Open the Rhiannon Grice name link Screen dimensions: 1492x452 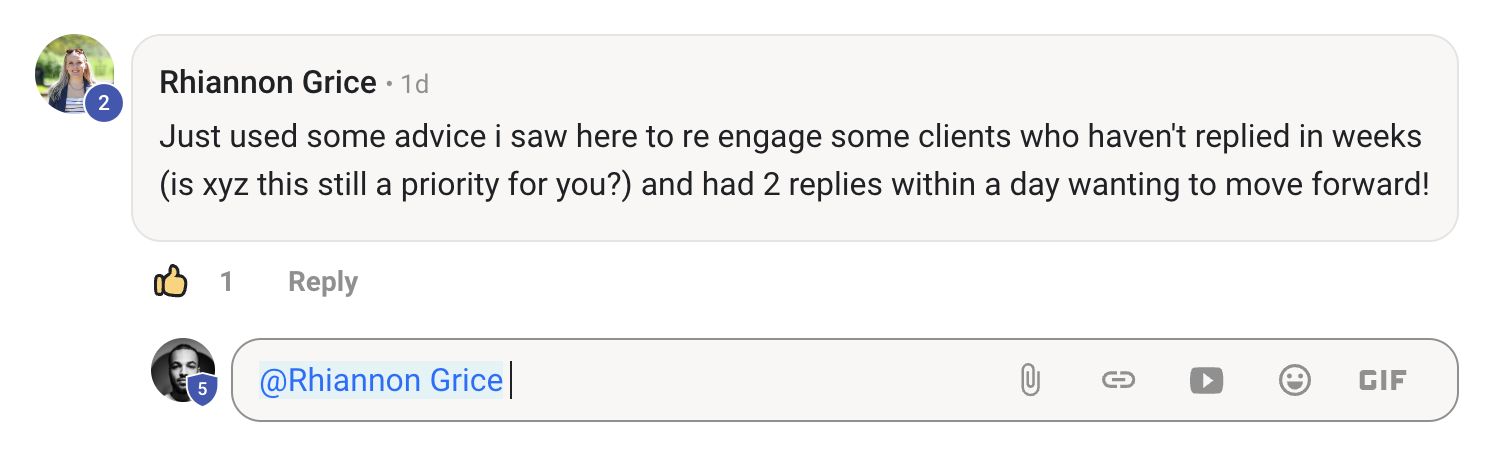267,83
